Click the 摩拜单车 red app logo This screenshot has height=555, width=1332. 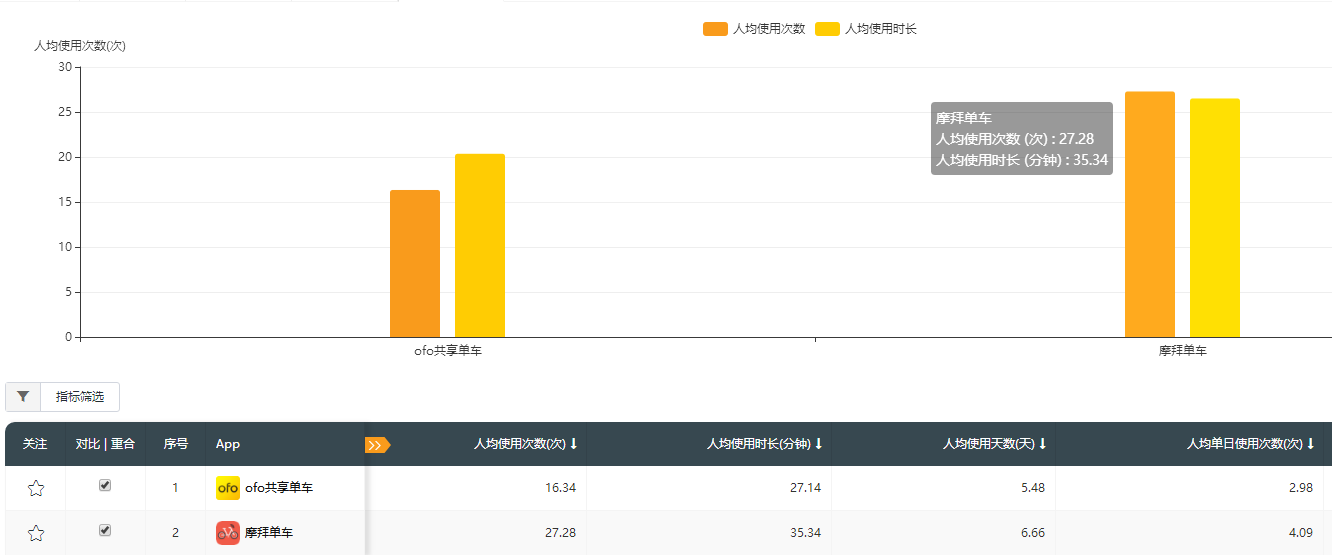point(228,533)
